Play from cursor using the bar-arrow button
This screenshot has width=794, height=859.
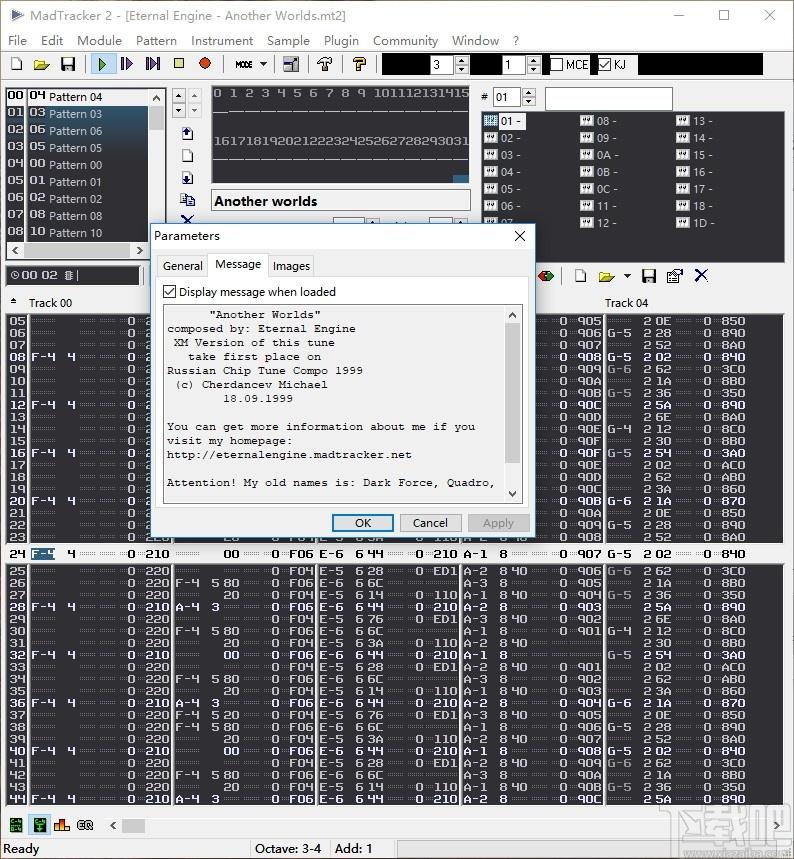click(152, 65)
